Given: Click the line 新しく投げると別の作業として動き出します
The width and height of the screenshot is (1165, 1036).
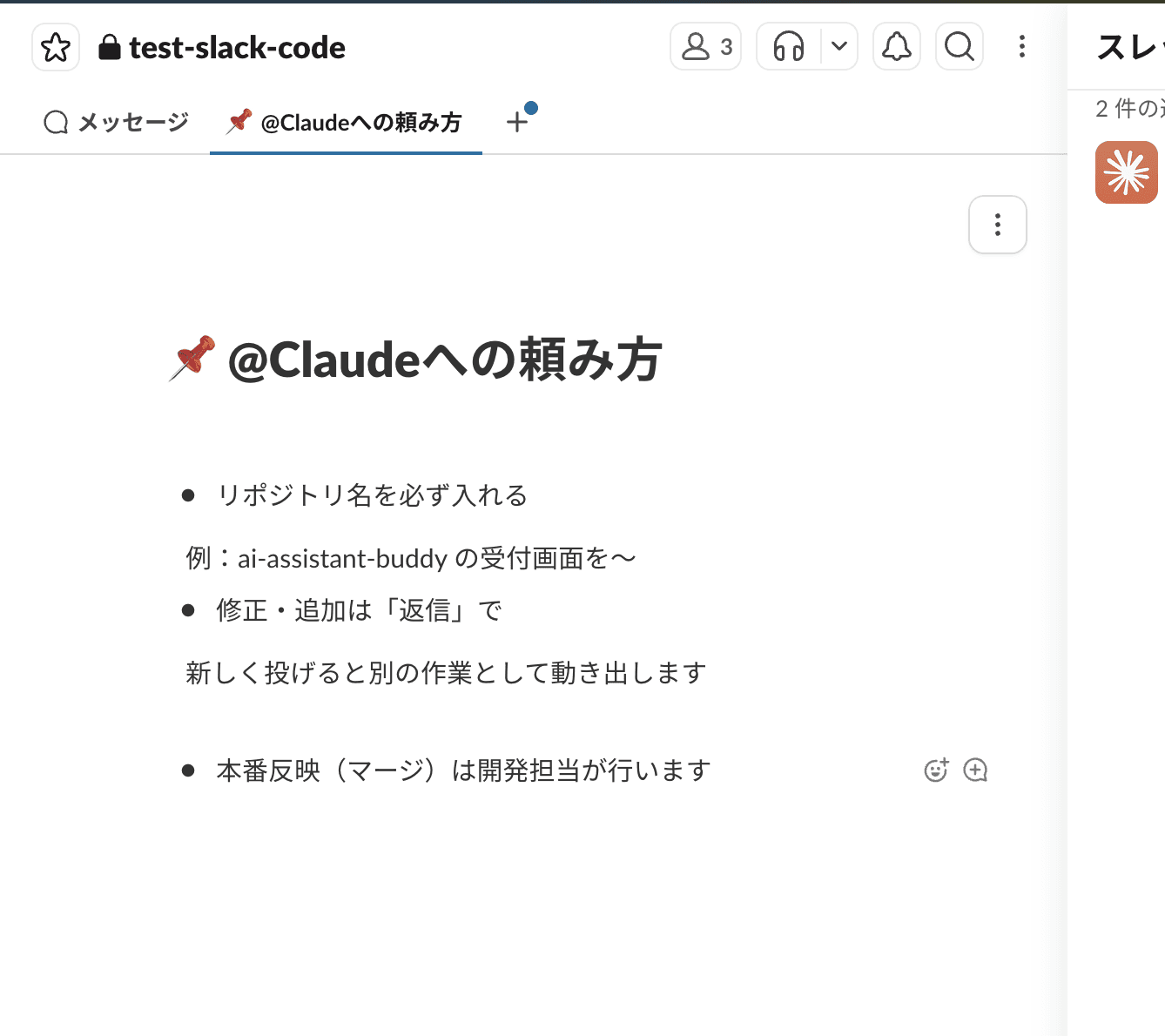Looking at the screenshot, I should (446, 673).
